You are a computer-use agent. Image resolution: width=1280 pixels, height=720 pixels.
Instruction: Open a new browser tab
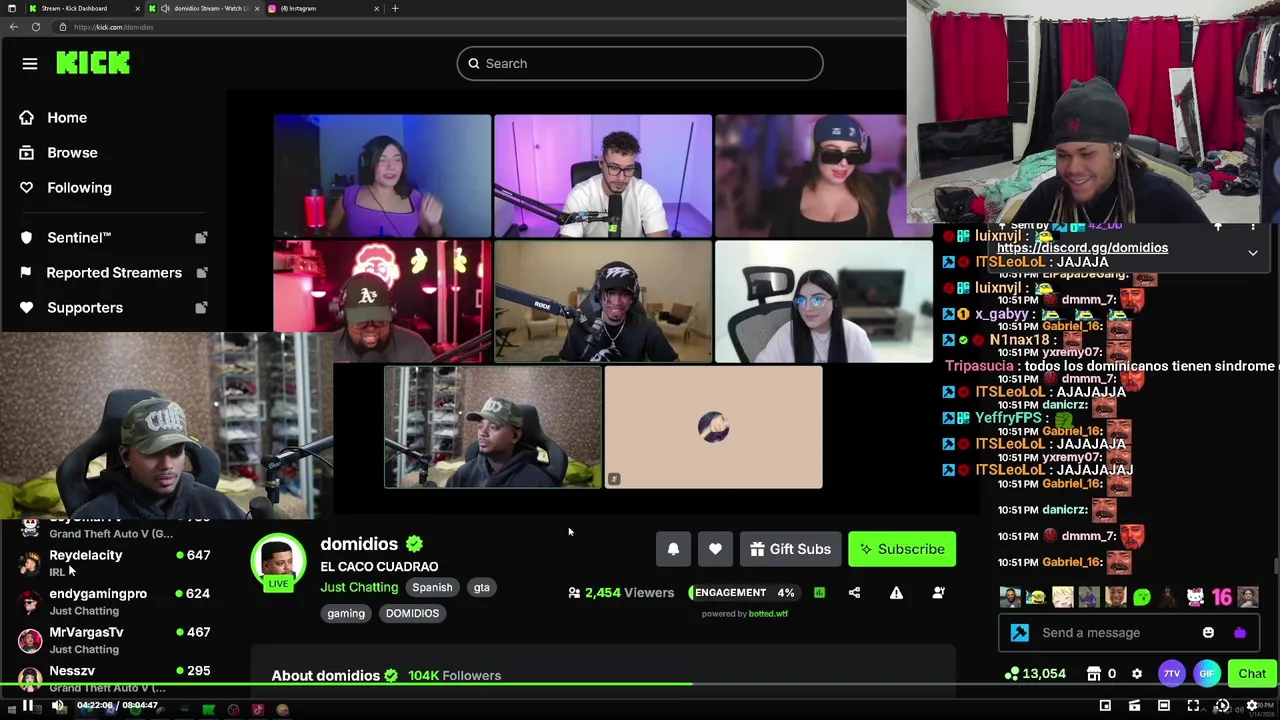pyautogui.click(x=395, y=8)
